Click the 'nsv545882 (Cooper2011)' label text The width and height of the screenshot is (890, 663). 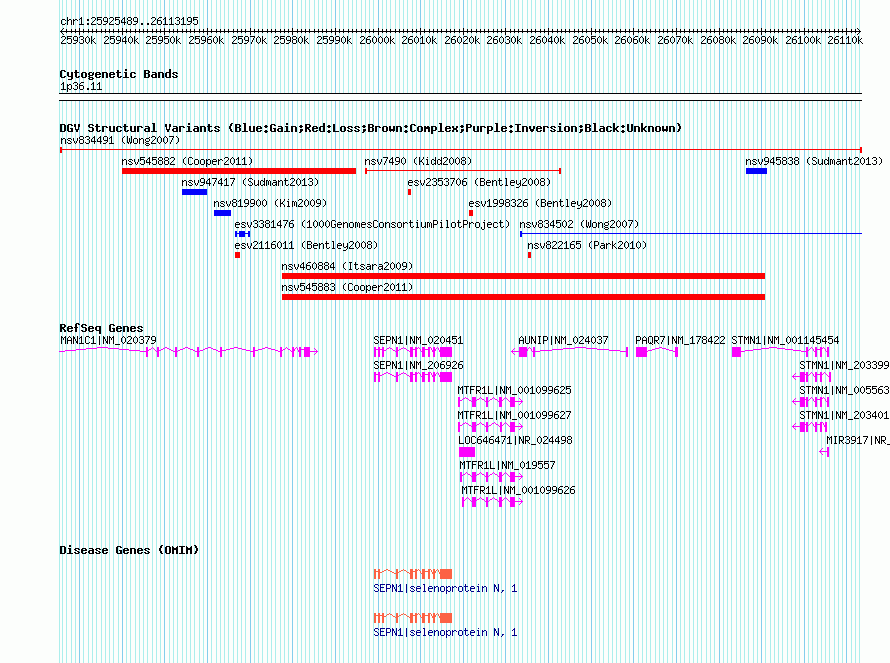[x=187, y=161]
